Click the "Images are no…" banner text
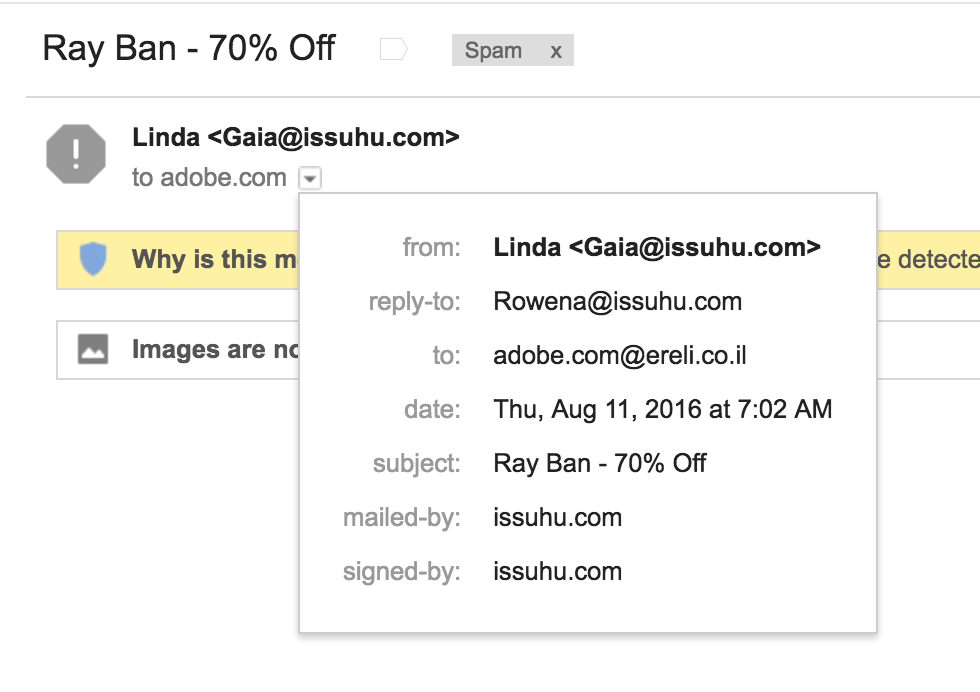Image resolution: width=980 pixels, height=692 pixels. click(213, 350)
